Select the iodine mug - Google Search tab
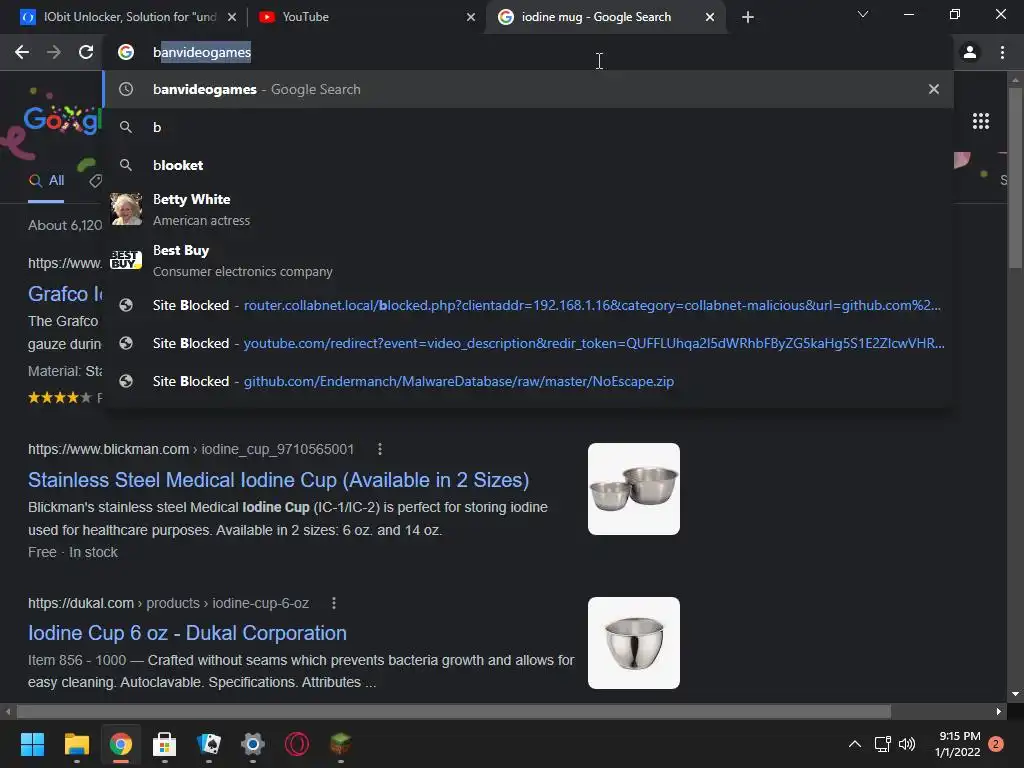Image resolution: width=1024 pixels, height=768 pixels. (604, 17)
